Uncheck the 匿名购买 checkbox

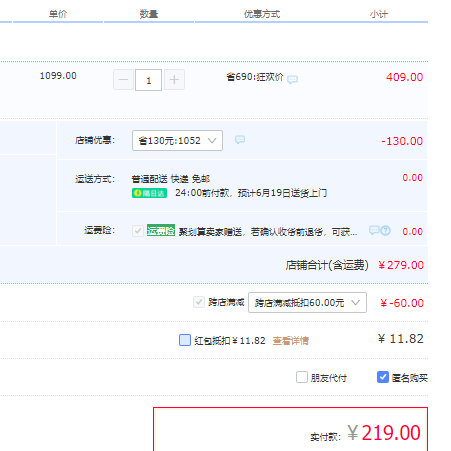click(x=383, y=377)
